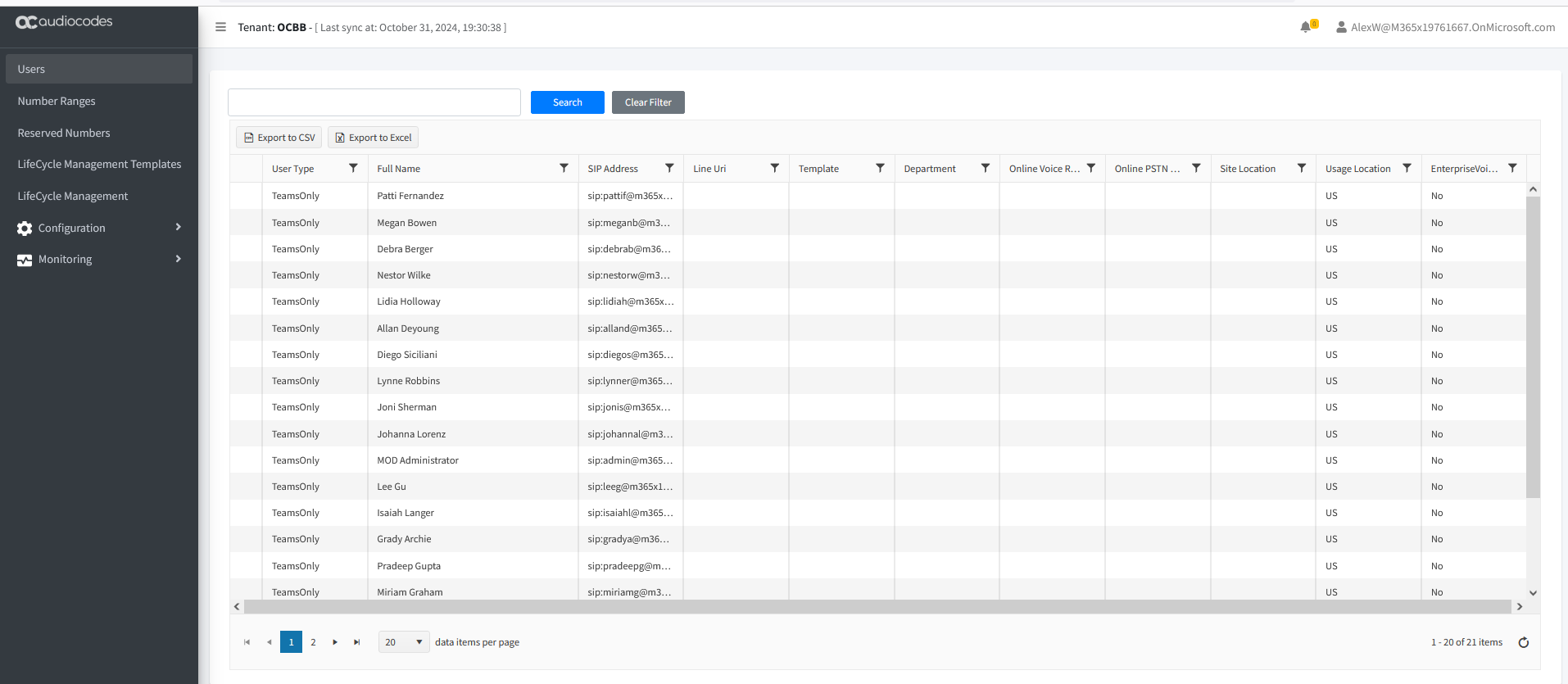Image resolution: width=1568 pixels, height=684 pixels.
Task: Click in the search text field
Action: pyautogui.click(x=374, y=102)
